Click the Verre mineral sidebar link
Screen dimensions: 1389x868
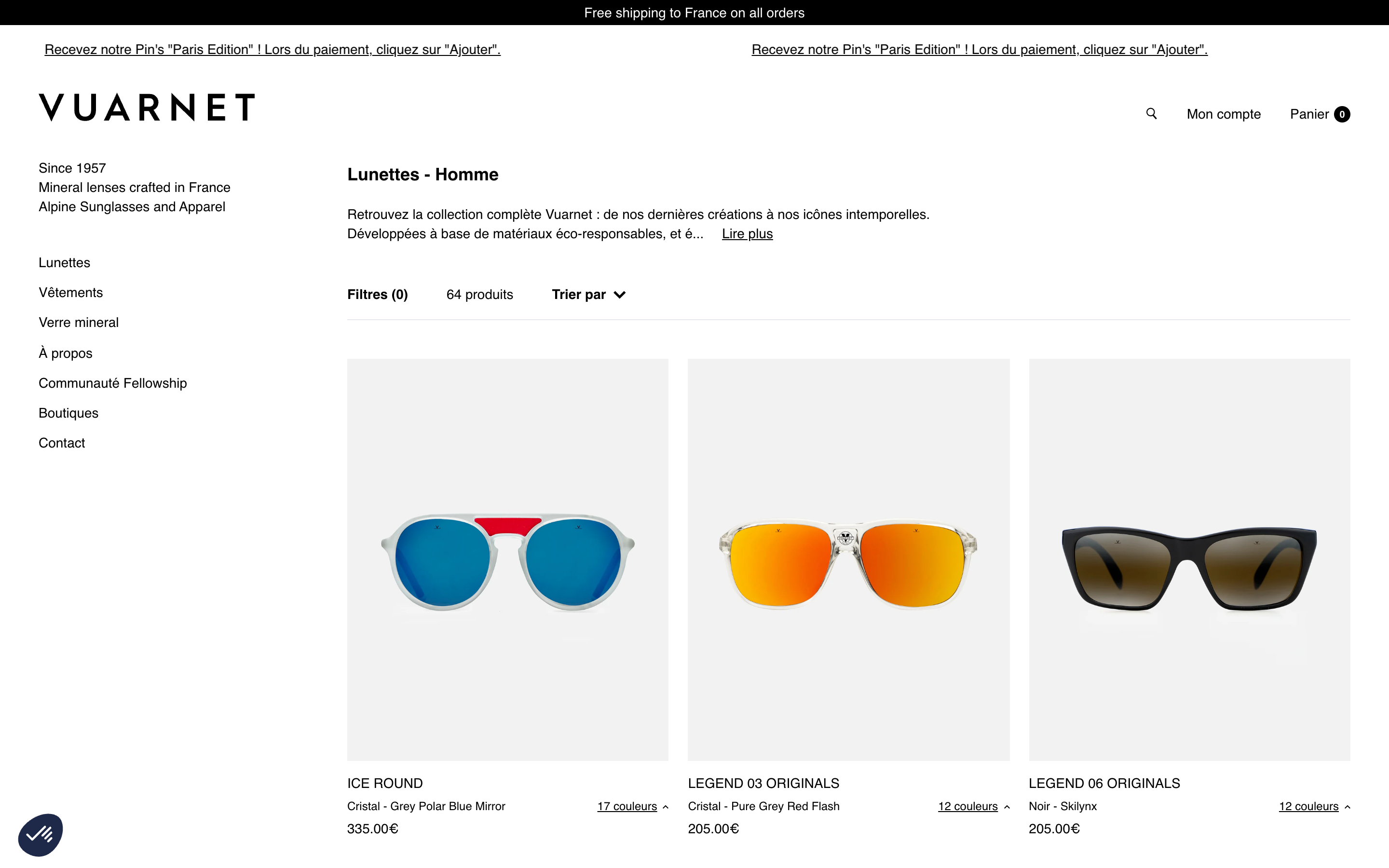click(78, 322)
